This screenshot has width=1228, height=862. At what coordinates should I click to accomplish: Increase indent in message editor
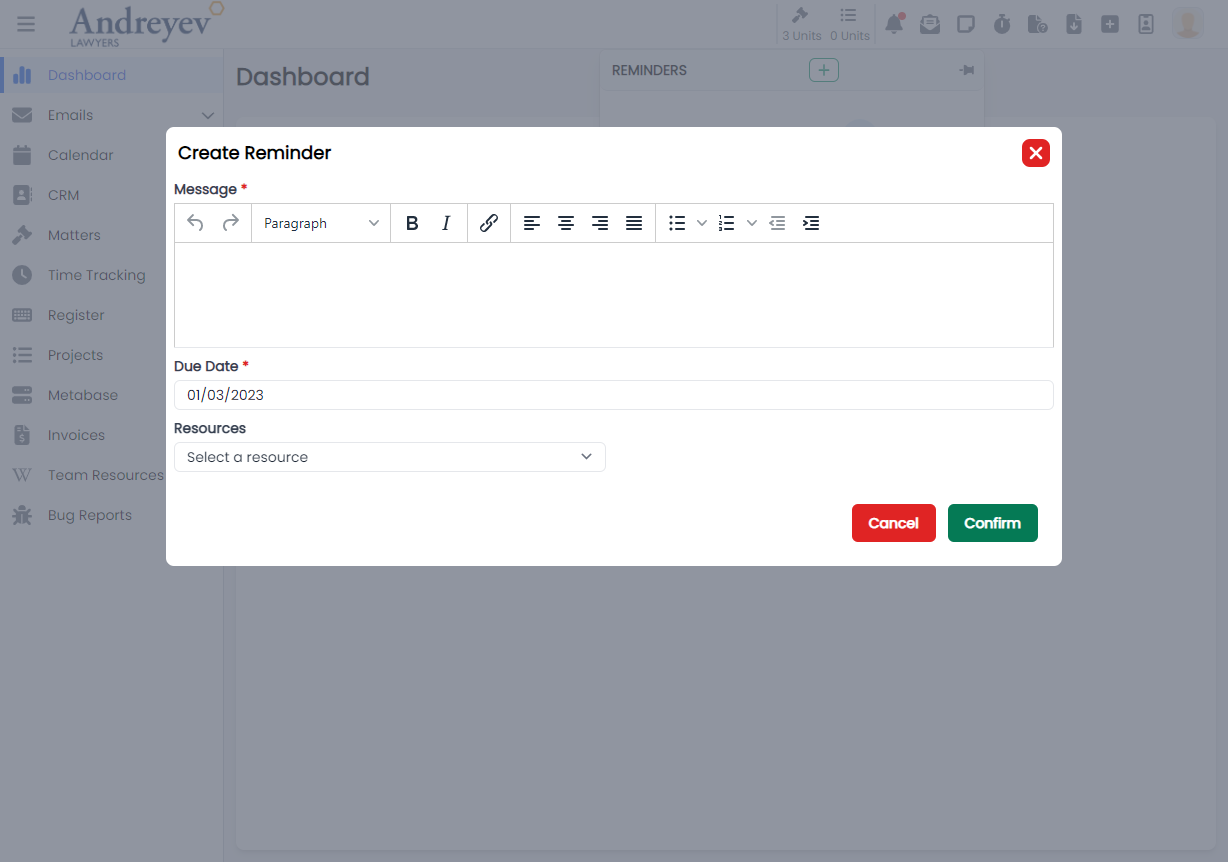pos(811,224)
